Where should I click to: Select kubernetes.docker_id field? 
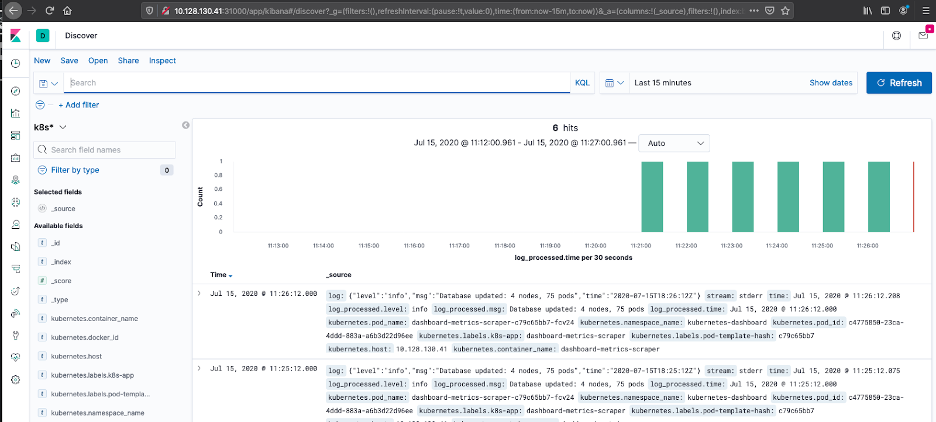(85, 338)
